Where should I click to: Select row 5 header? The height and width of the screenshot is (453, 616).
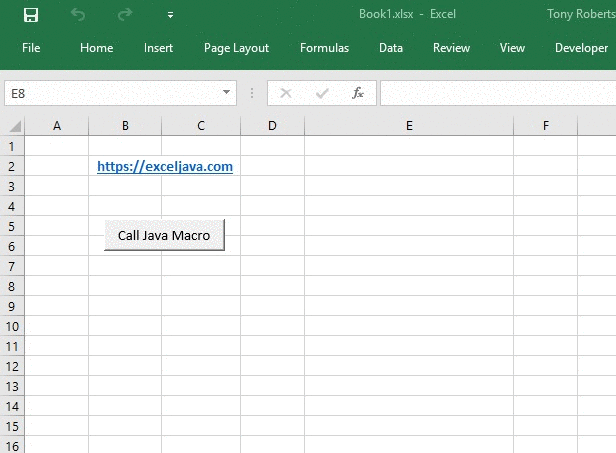(x=12, y=226)
